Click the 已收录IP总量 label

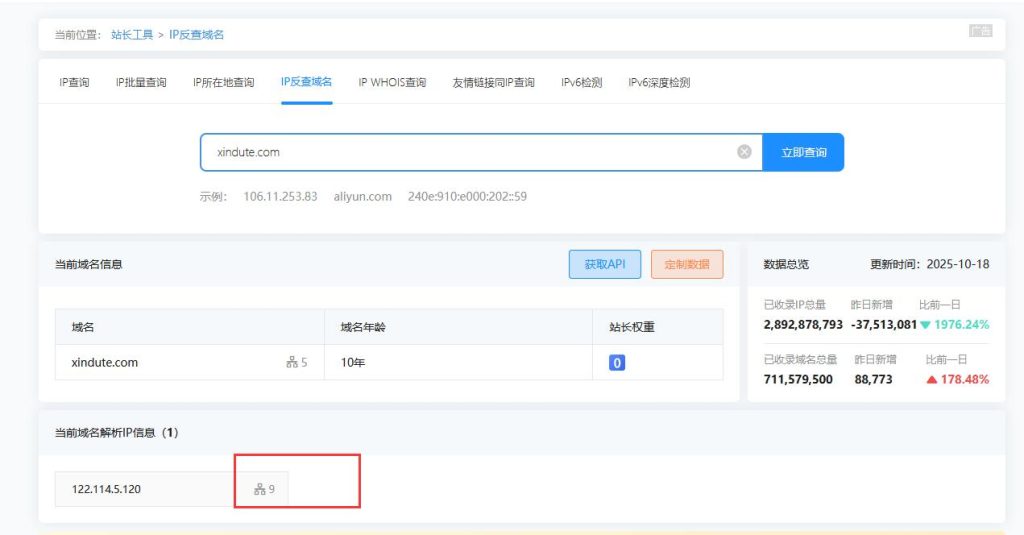[x=794, y=304]
